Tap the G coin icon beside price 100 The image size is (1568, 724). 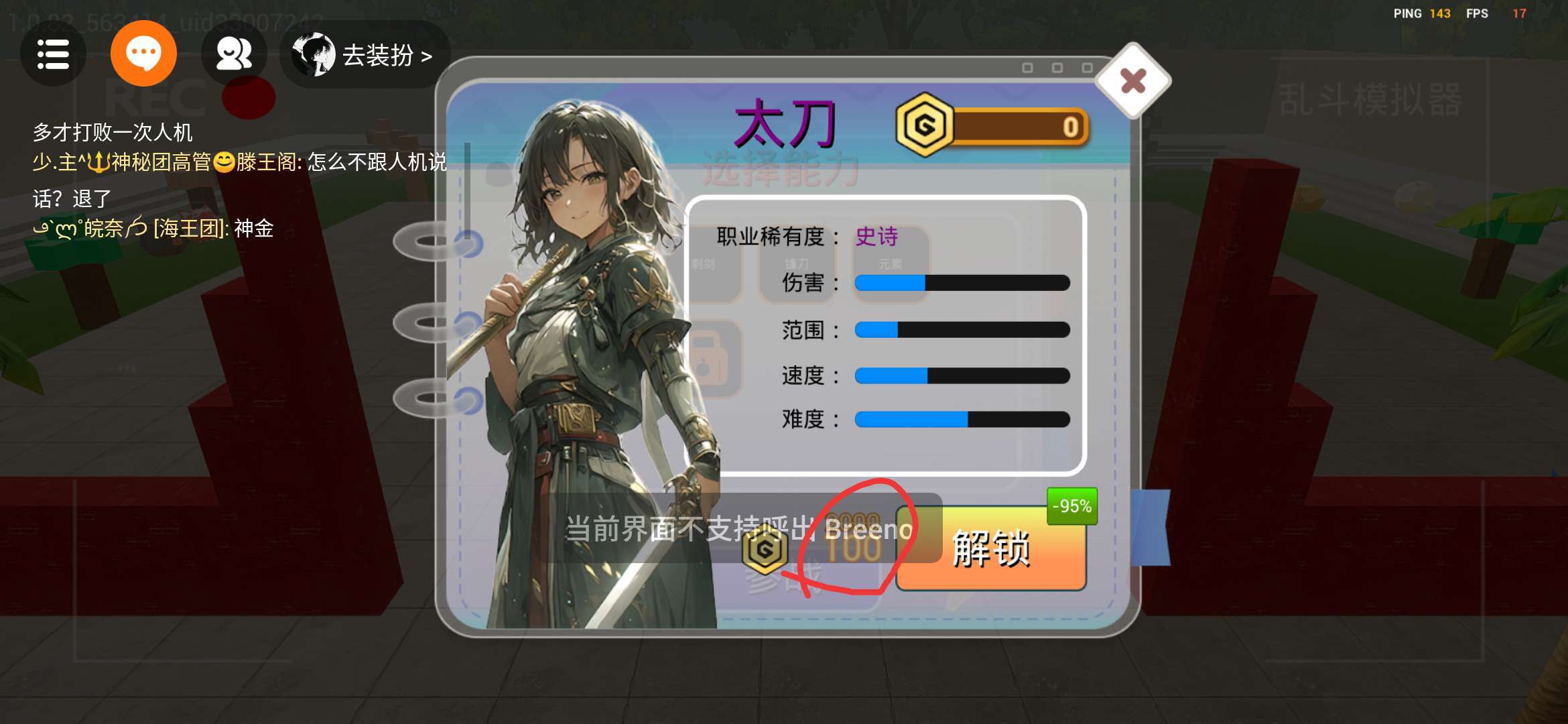coord(765,550)
